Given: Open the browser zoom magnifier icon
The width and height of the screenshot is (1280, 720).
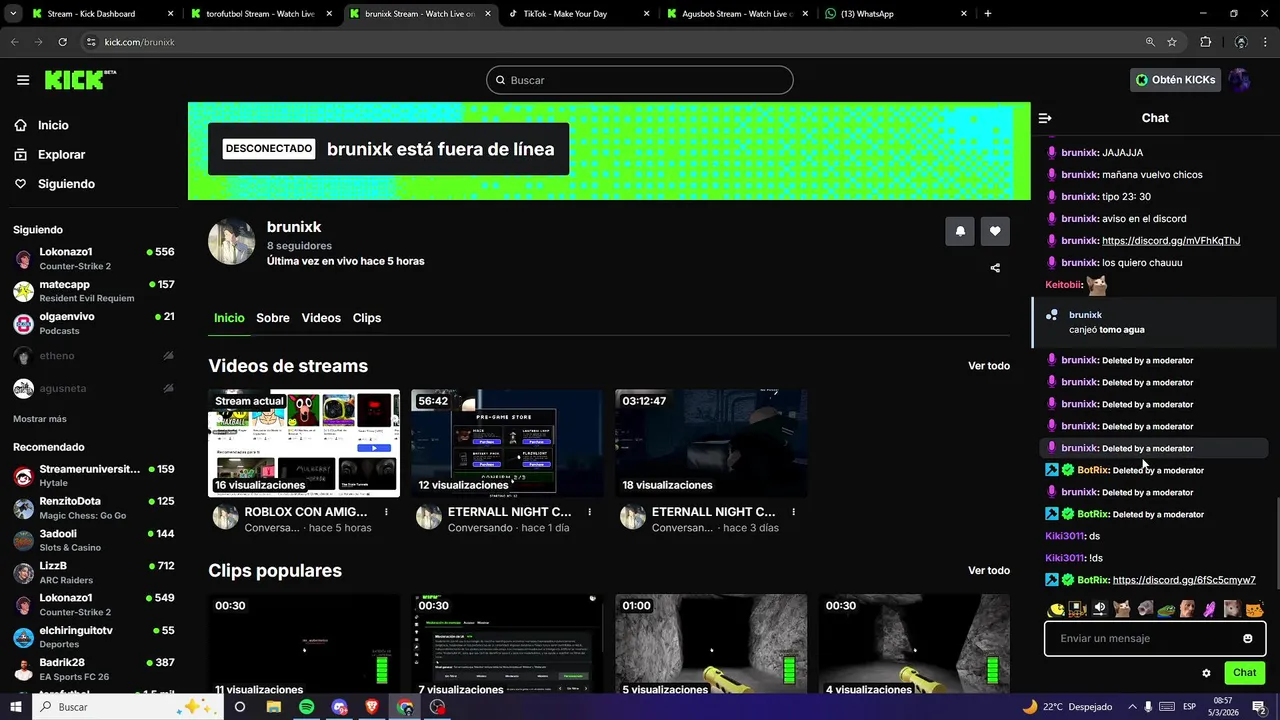Looking at the screenshot, I should point(1150,42).
